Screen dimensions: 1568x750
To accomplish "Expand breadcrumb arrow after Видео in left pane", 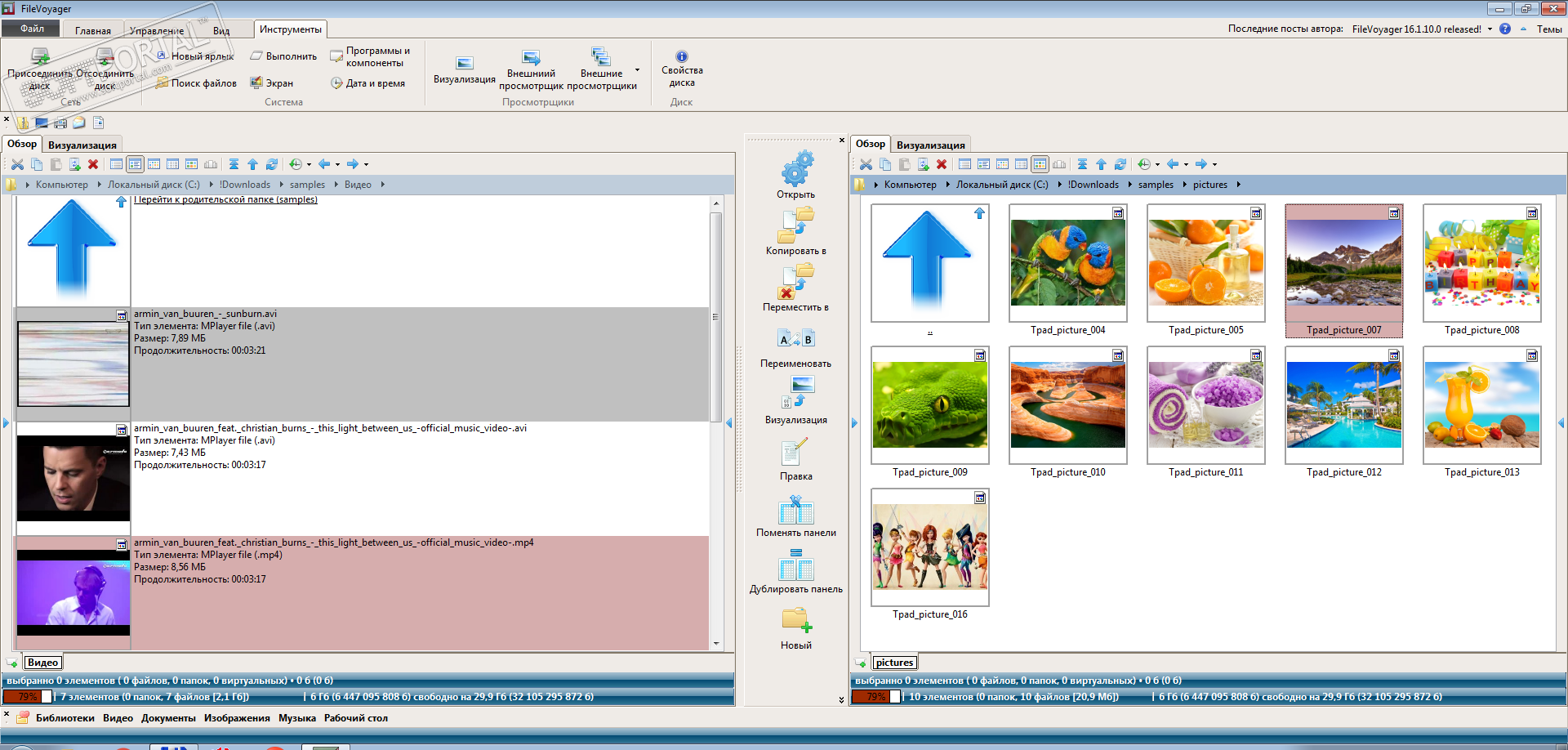I will pyautogui.click(x=382, y=185).
